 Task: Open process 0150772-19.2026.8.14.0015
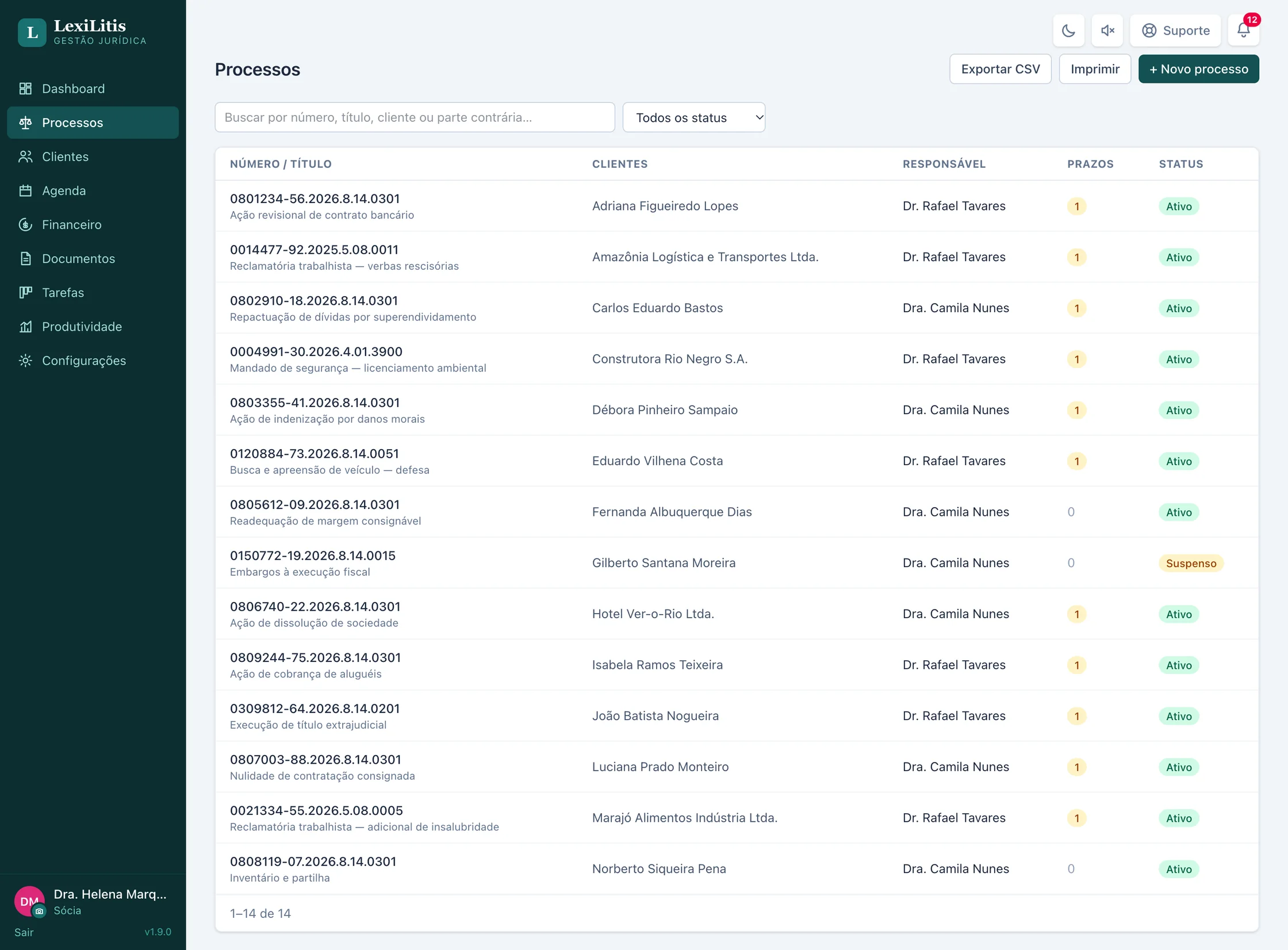[313, 556]
